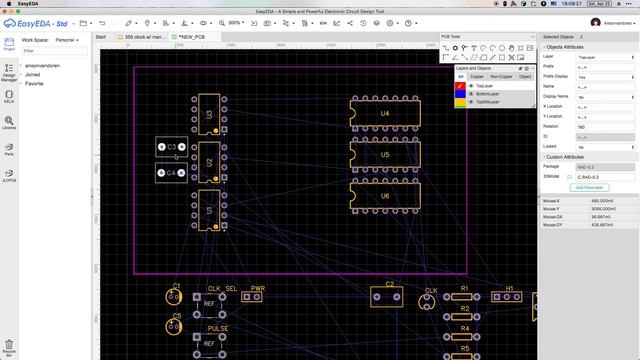
Task: Select the Hole tool in PCB Tools
Action: [x=521, y=48]
